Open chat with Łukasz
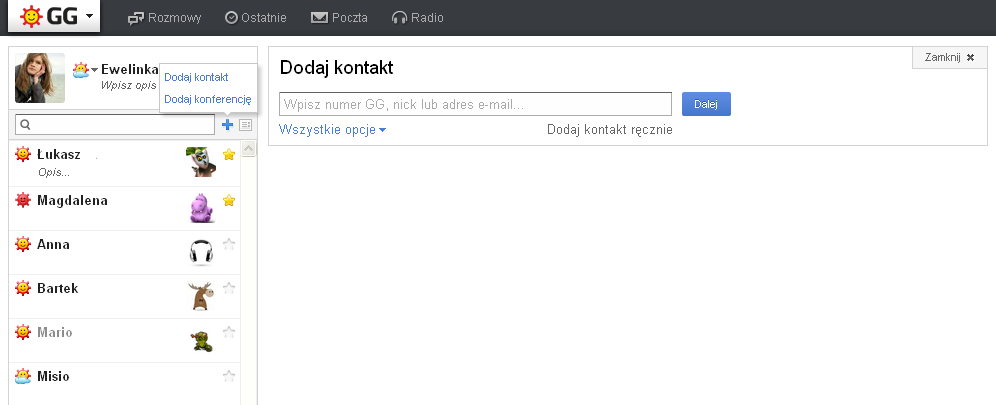 pos(124,164)
